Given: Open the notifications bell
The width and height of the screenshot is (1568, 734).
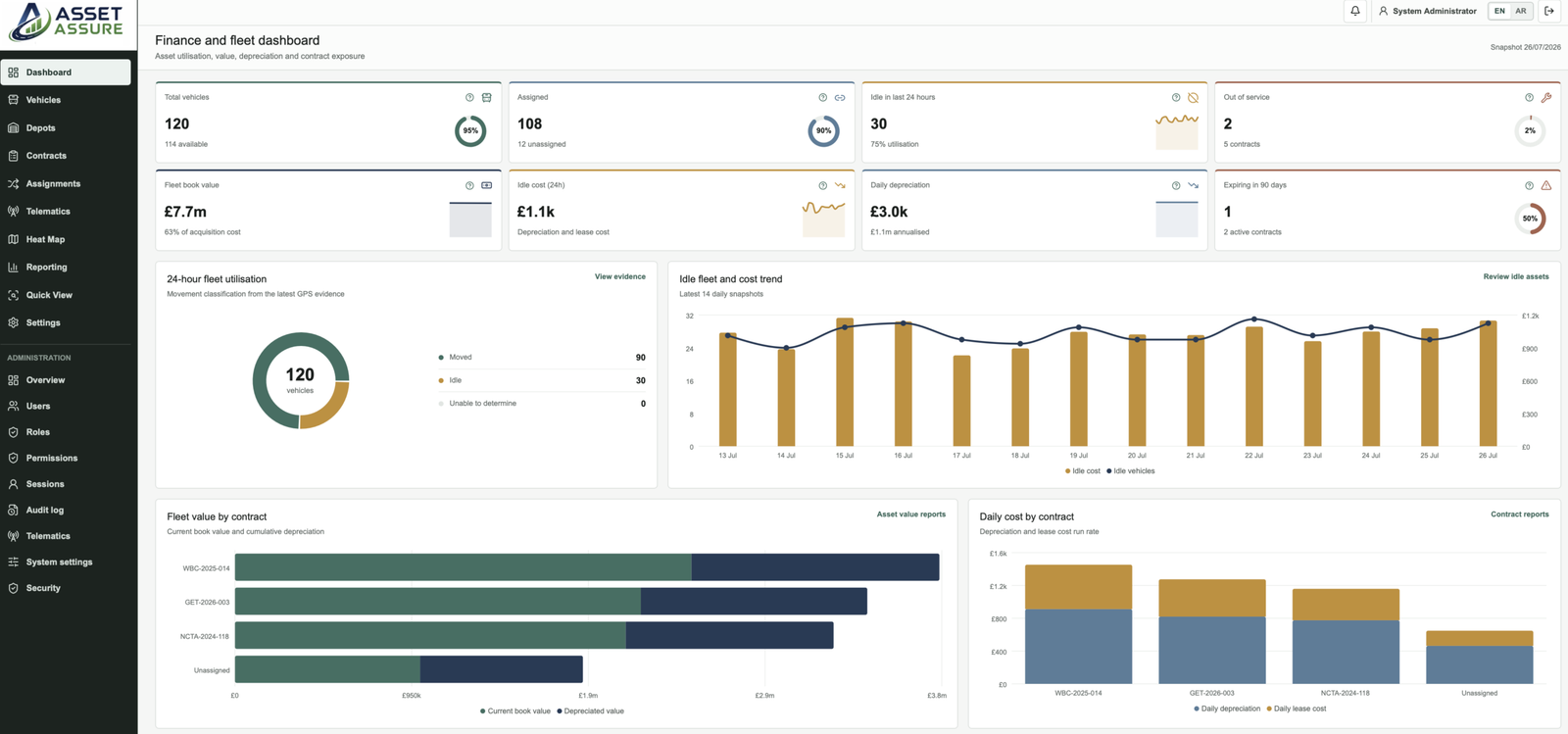Looking at the screenshot, I should 1355,11.
